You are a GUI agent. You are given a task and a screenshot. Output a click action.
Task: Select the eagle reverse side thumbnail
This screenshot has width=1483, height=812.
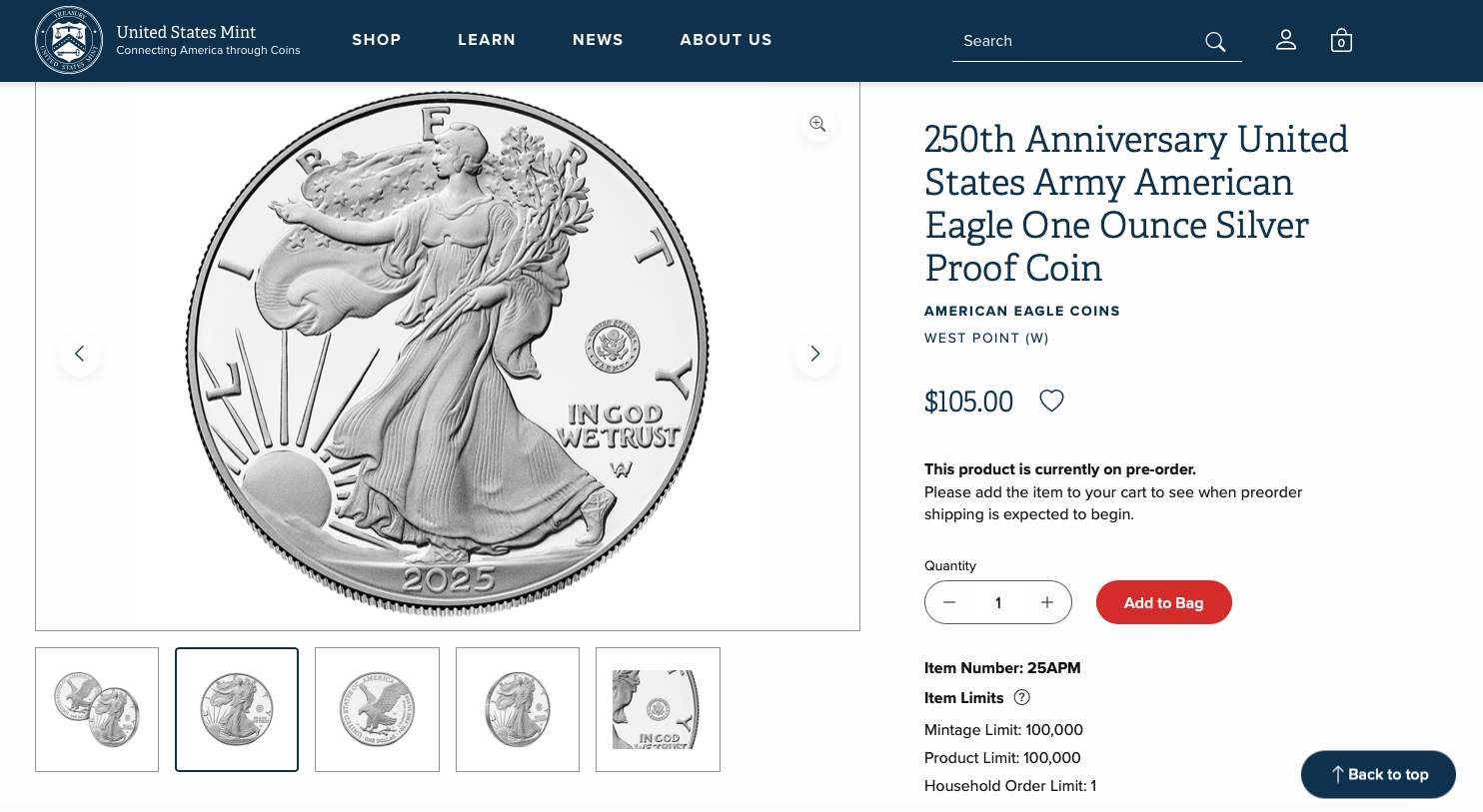point(377,709)
